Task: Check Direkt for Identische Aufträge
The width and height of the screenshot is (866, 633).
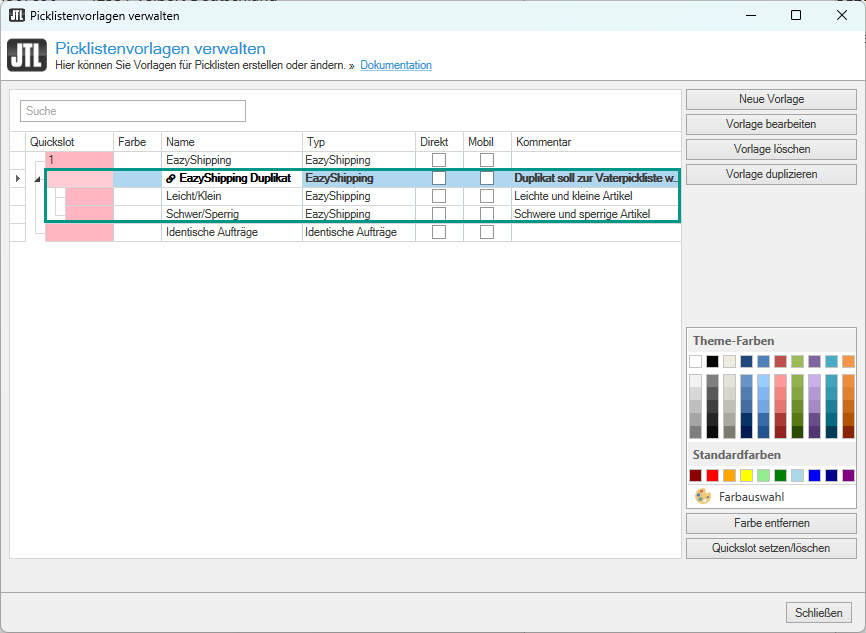Action: [x=439, y=232]
